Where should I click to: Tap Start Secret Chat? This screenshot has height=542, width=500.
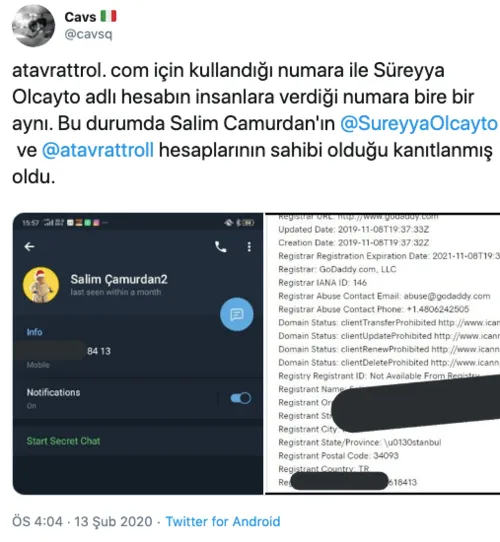click(63, 441)
